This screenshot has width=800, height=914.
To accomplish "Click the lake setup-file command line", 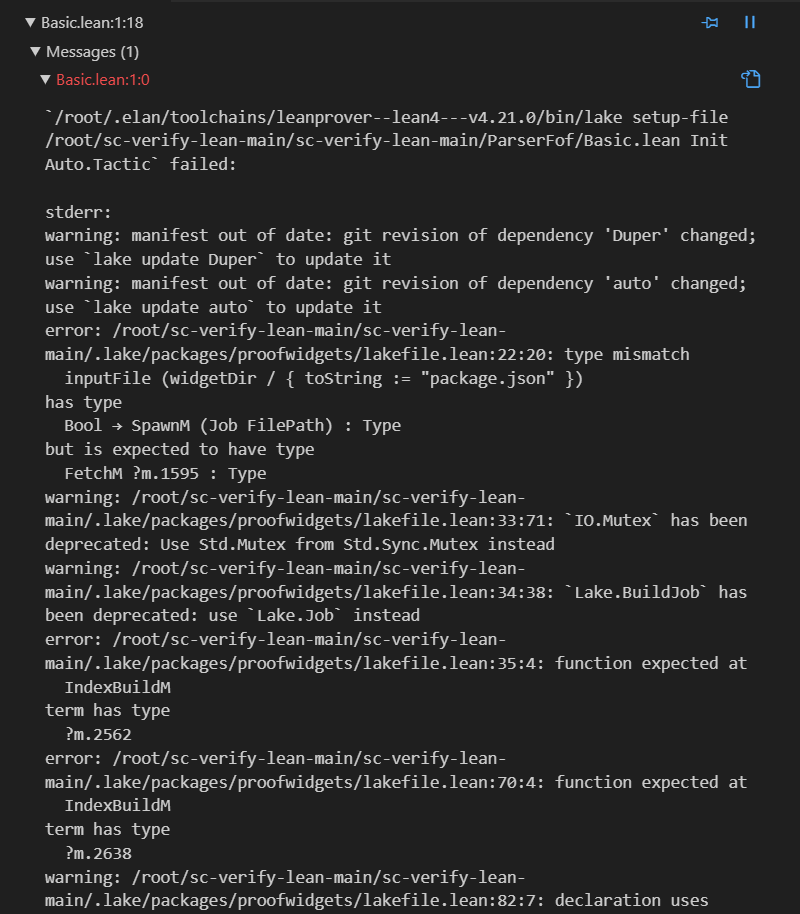I will tap(386, 118).
